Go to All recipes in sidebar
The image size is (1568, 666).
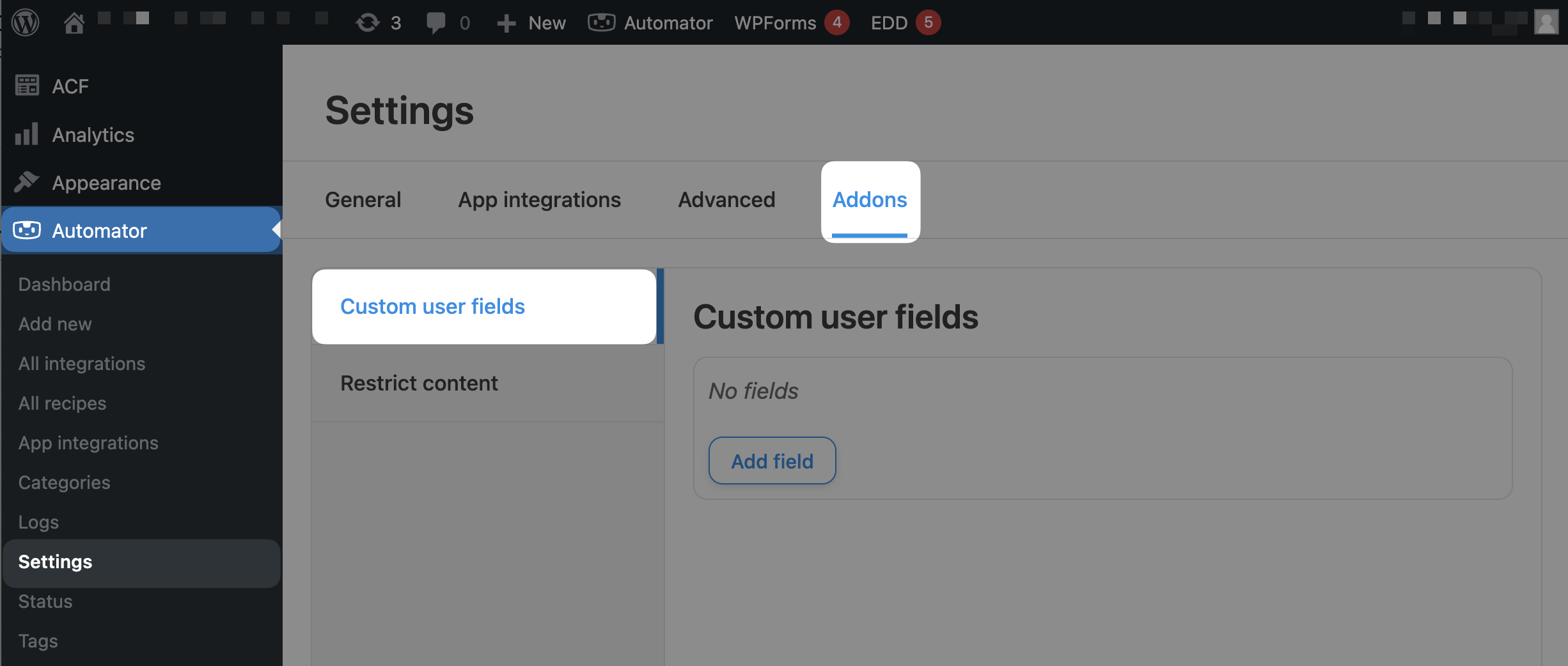coord(62,403)
